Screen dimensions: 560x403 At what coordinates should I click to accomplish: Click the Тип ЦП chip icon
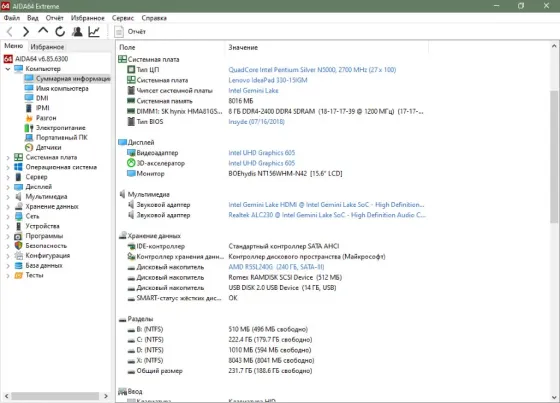click(131, 70)
